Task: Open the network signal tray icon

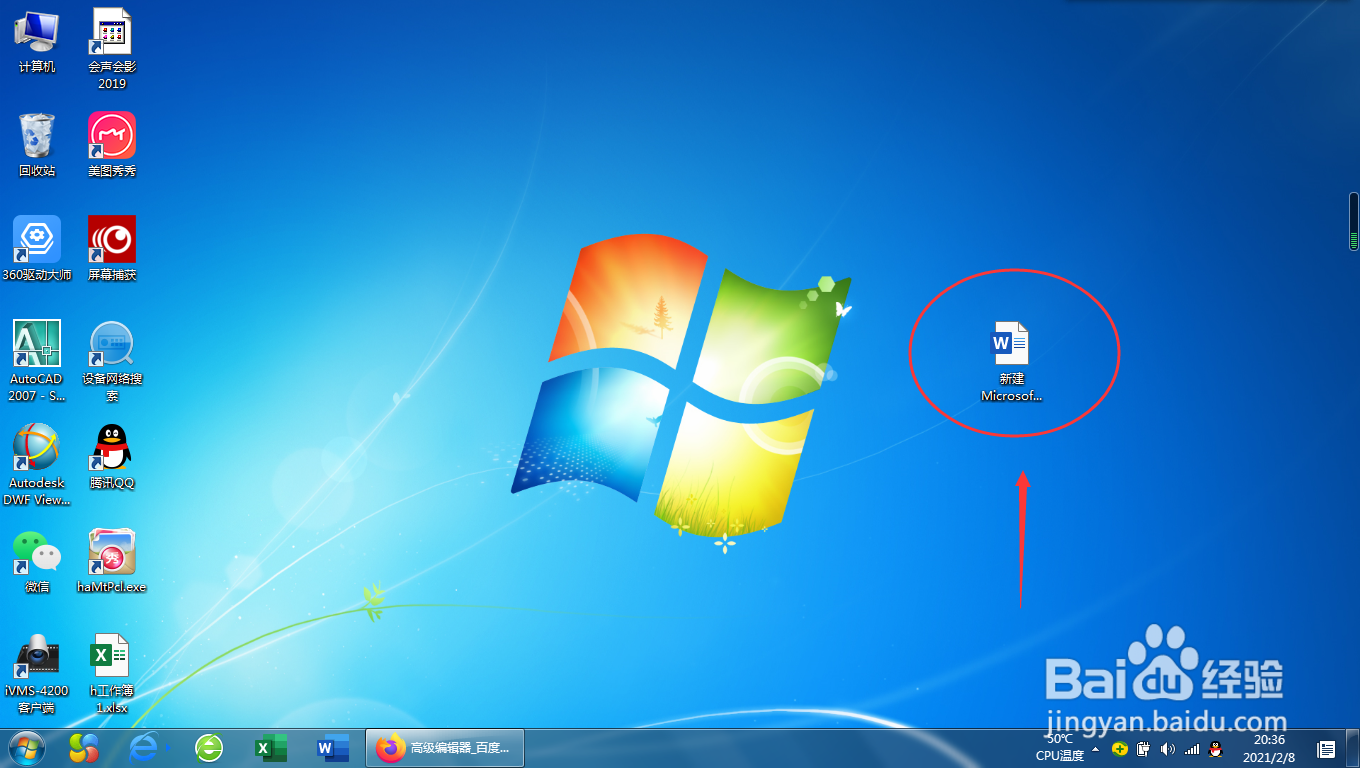Action: coord(1191,748)
